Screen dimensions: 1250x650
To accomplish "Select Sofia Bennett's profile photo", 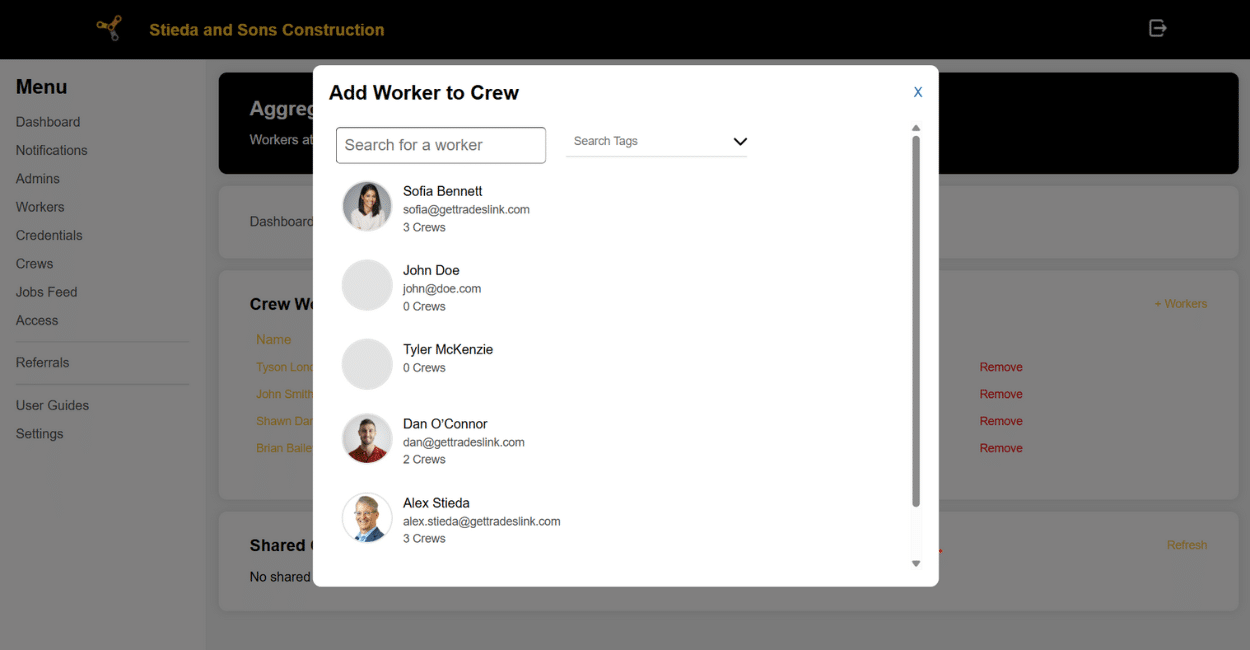I will click(x=367, y=206).
